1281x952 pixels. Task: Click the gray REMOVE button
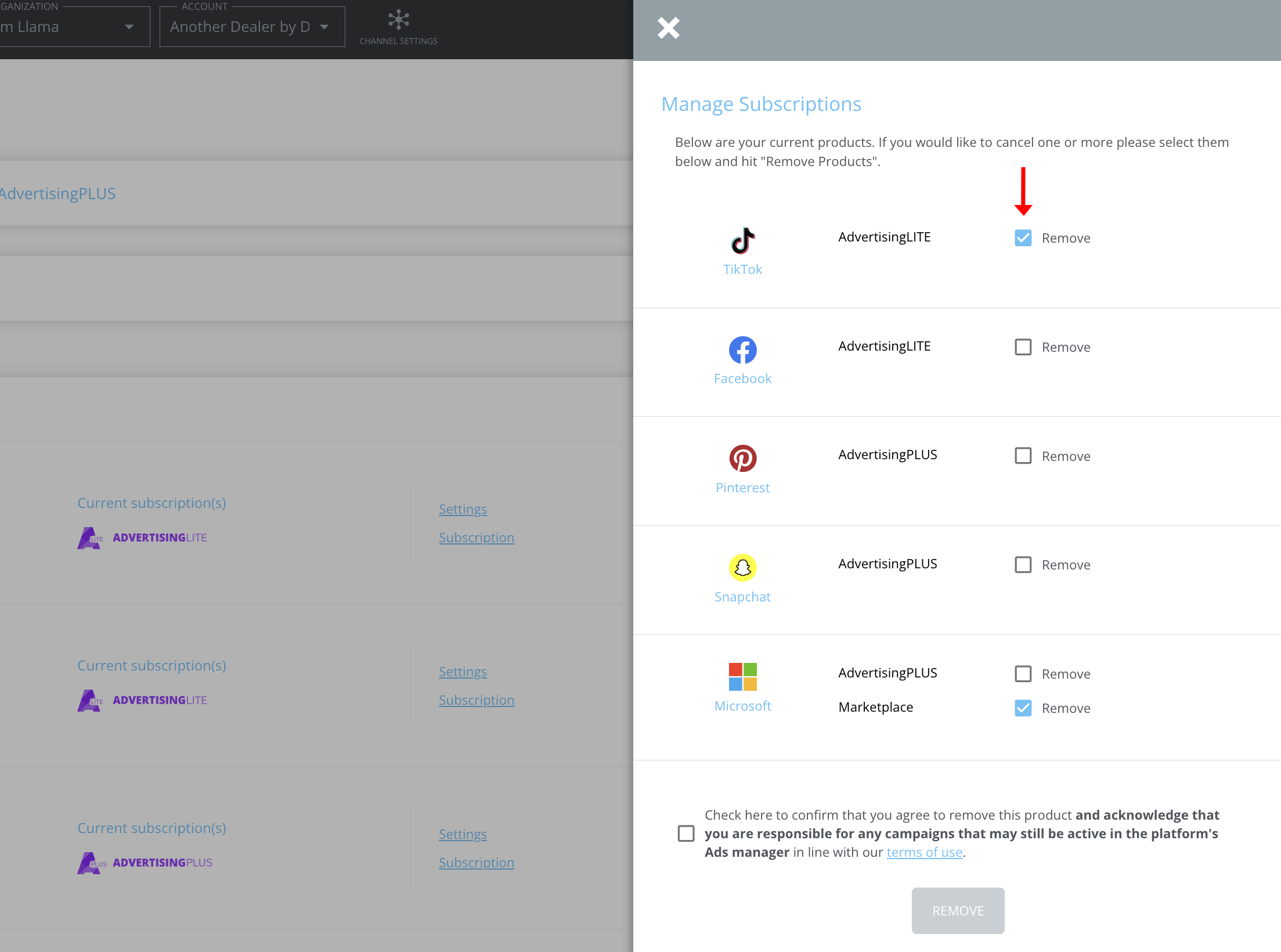pyautogui.click(x=958, y=911)
